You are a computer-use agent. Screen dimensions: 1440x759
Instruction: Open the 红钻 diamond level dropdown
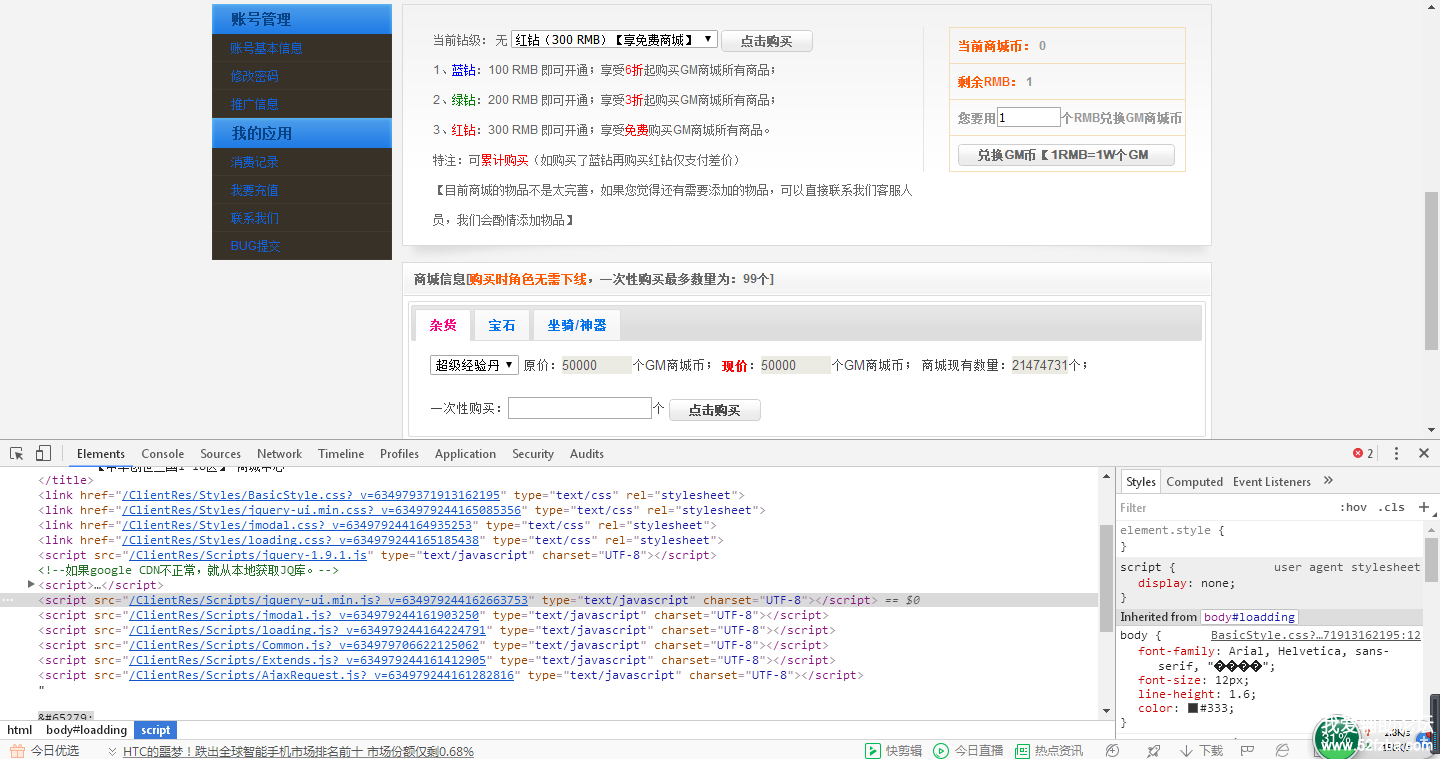[614, 40]
